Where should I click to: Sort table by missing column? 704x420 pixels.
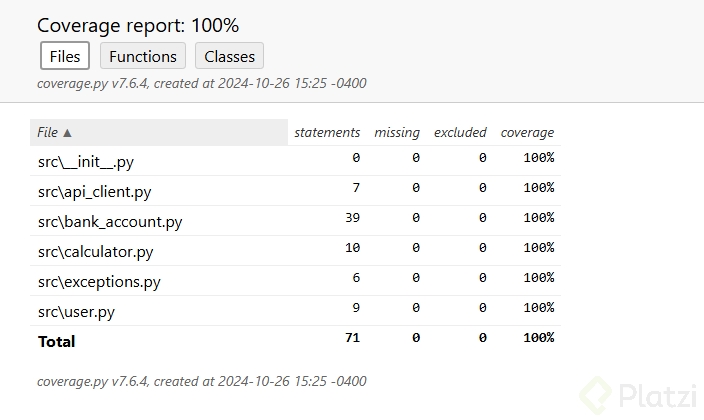tap(397, 132)
